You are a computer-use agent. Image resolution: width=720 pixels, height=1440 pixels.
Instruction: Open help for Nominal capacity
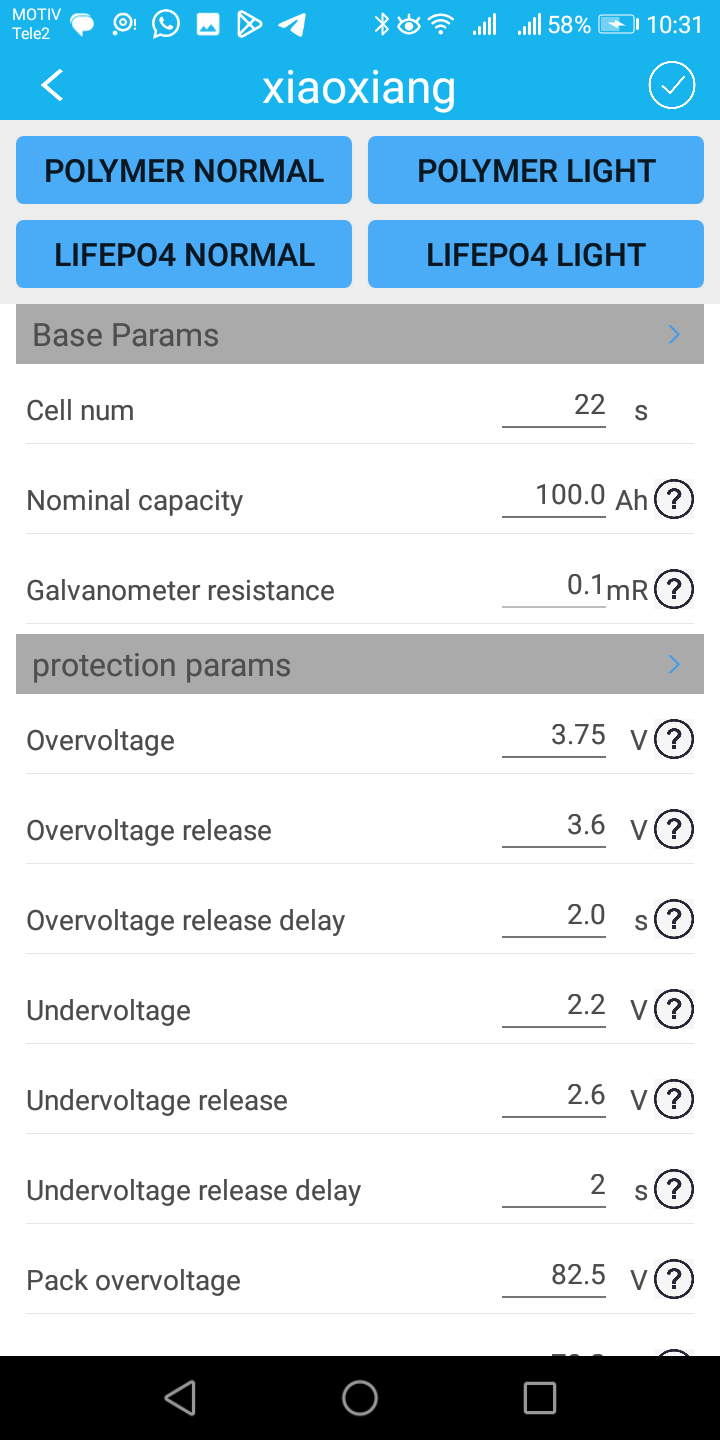(x=674, y=499)
